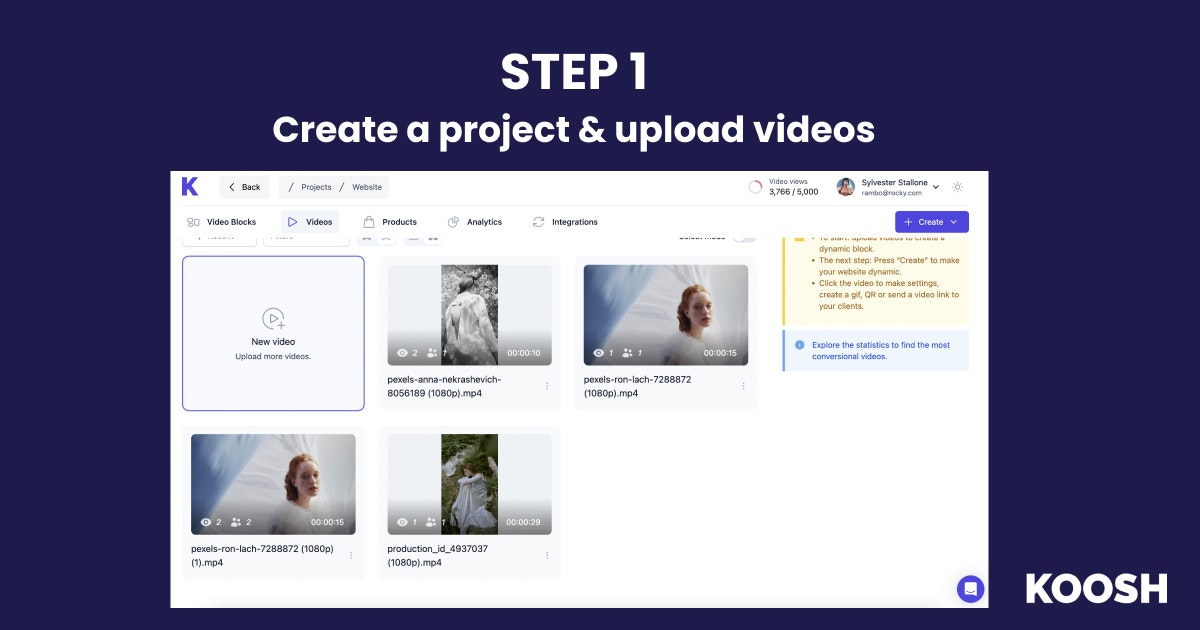Image resolution: width=1200 pixels, height=630 pixels.
Task: Open the Analytics tab
Action: click(474, 222)
